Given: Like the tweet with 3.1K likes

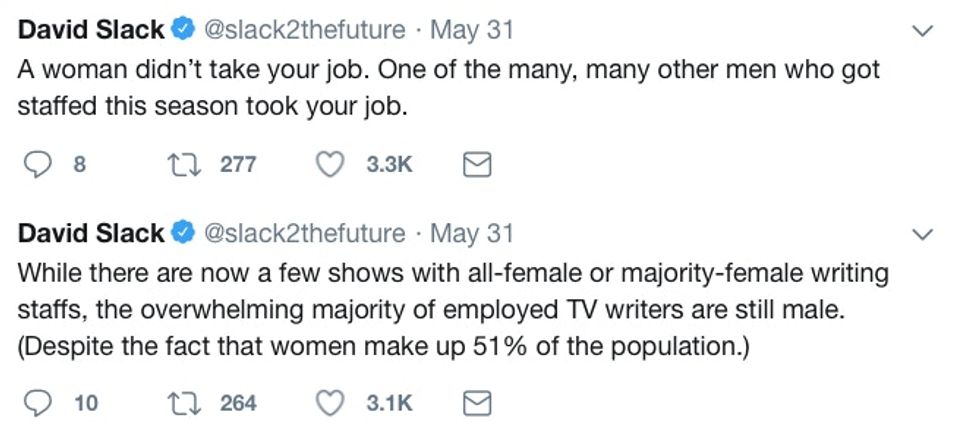Looking at the screenshot, I should point(330,403).
